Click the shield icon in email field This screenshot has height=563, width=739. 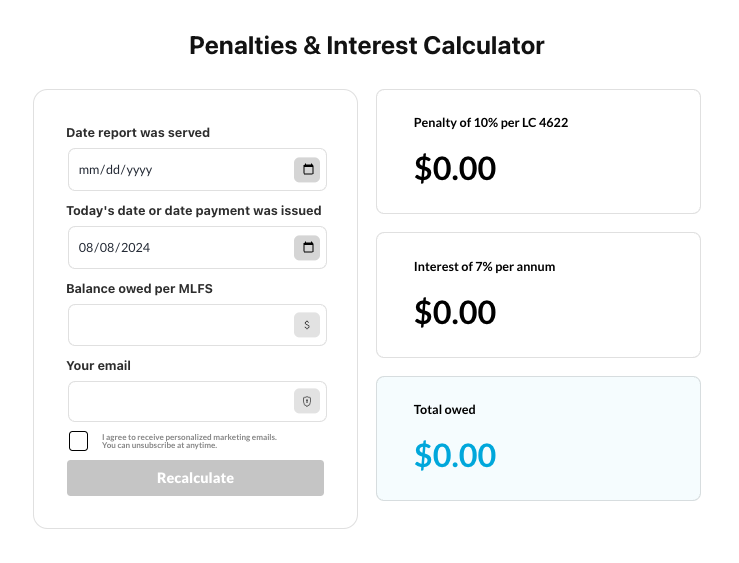(307, 402)
